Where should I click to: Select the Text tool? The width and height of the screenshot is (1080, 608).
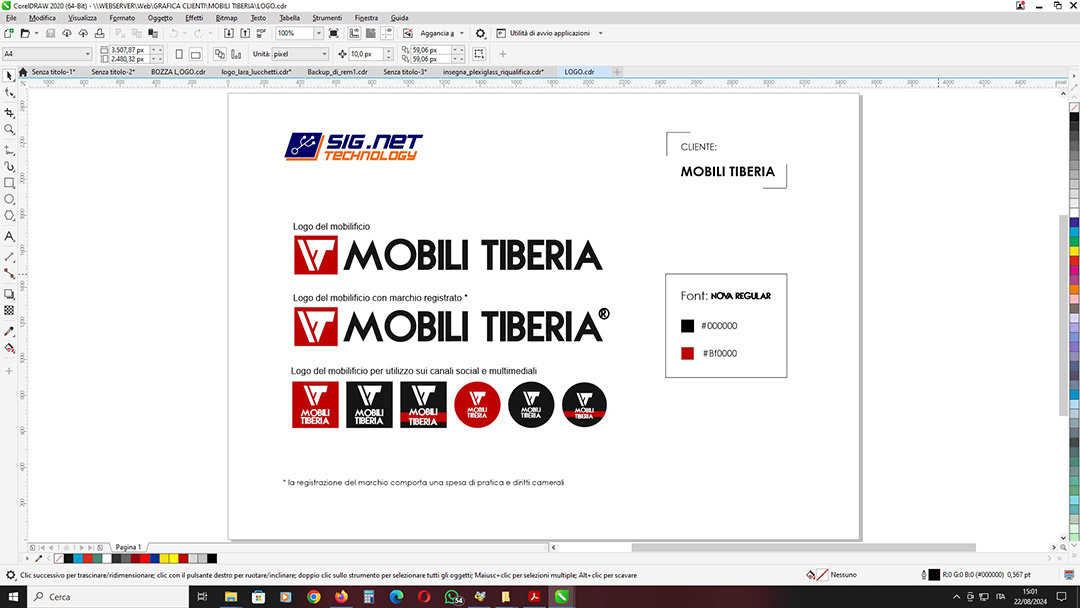(9, 237)
